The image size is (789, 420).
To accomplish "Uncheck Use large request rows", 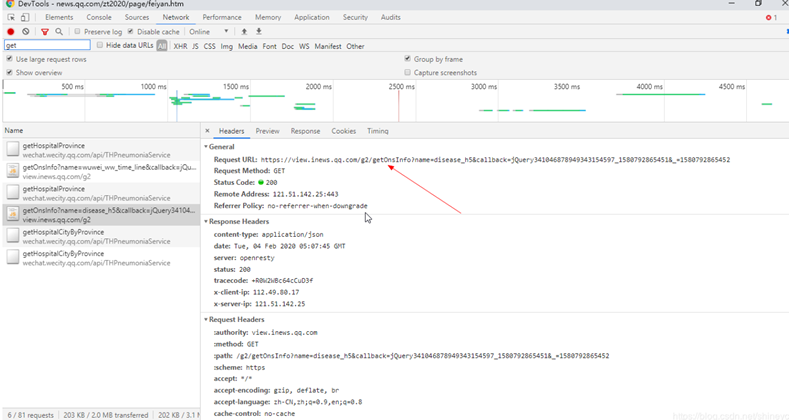I will (x=9, y=59).
